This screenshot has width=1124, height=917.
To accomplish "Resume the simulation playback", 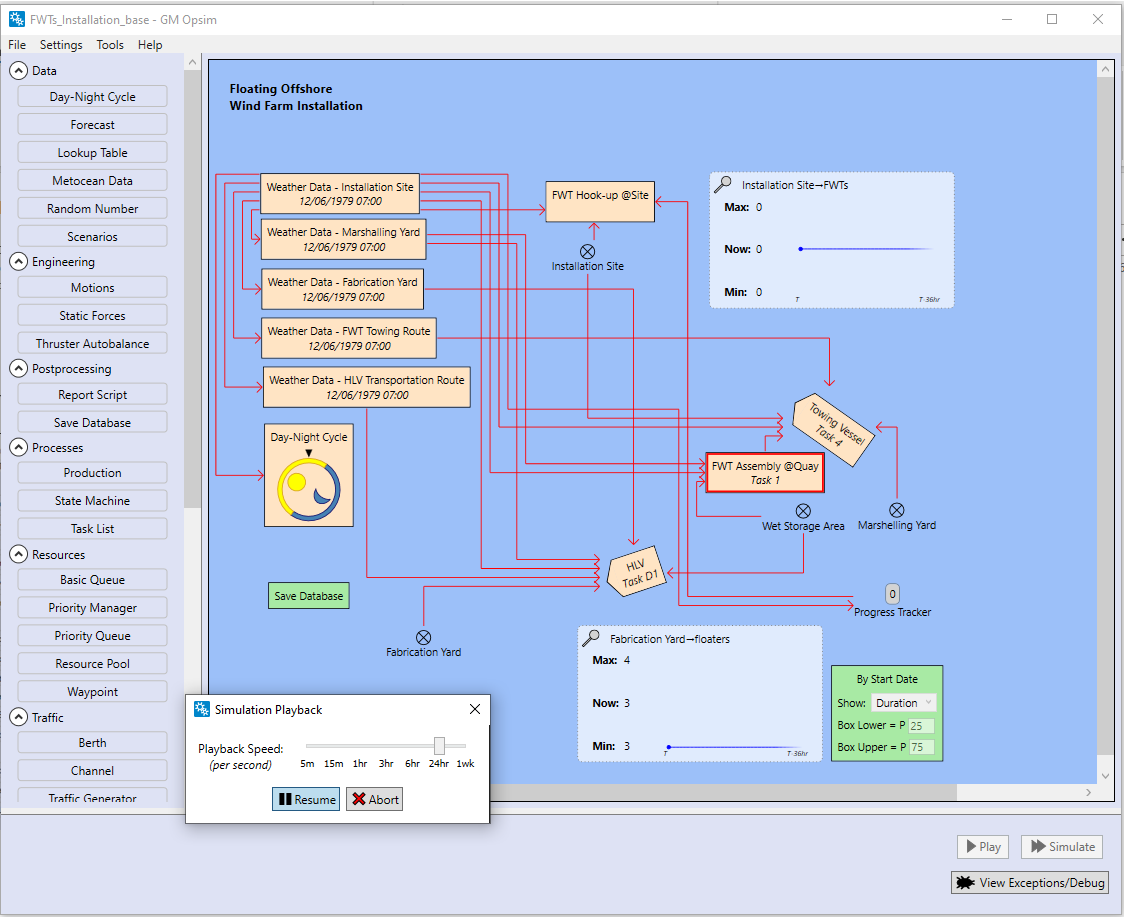I will [x=305, y=799].
